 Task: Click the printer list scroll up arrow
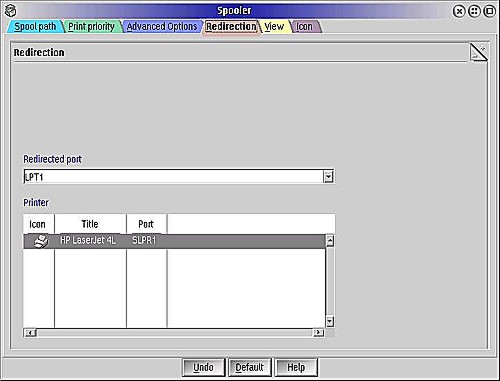tap(330, 241)
